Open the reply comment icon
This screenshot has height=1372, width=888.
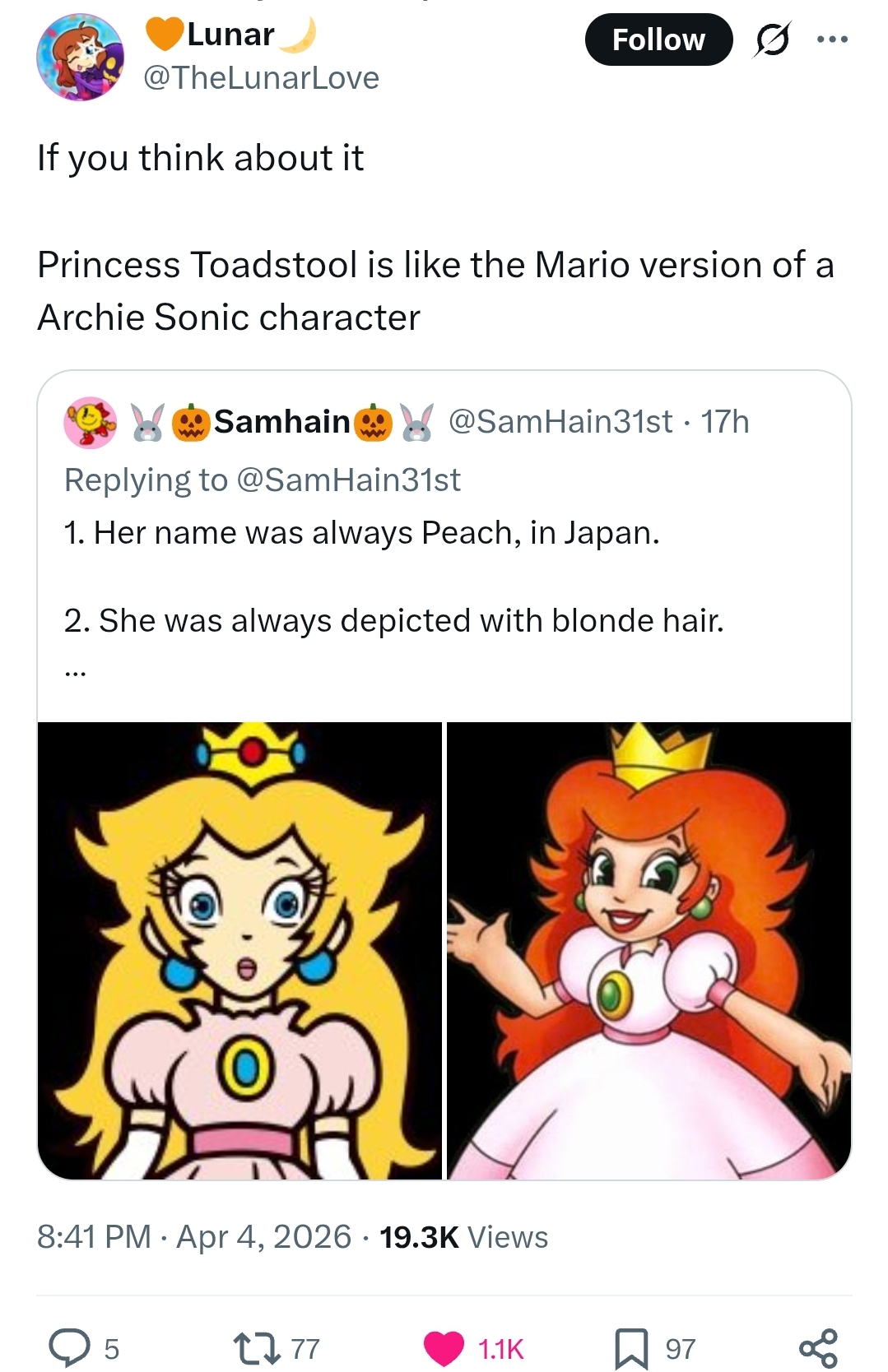pyautogui.click(x=69, y=1348)
